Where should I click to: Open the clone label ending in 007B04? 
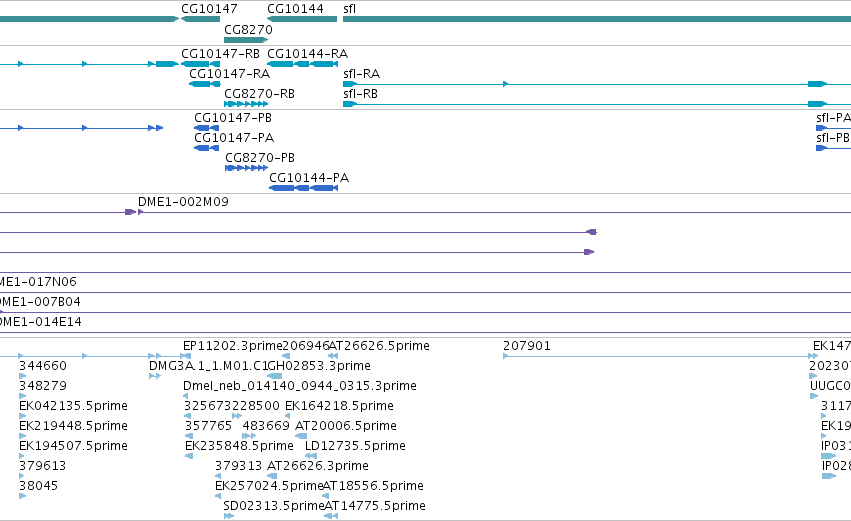pos(40,302)
